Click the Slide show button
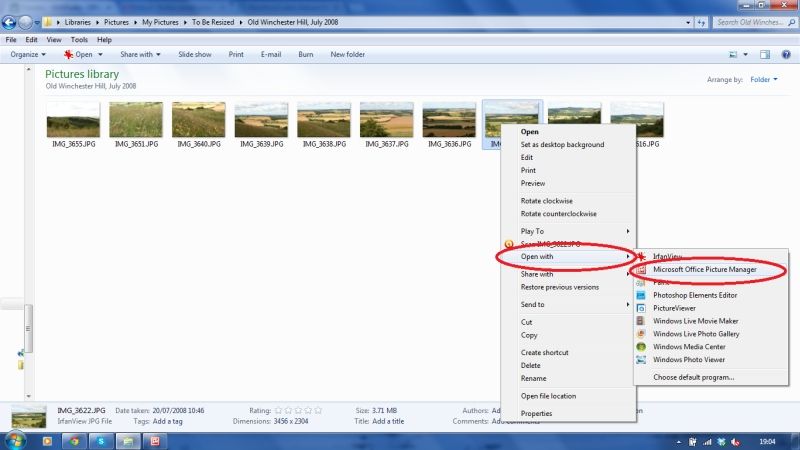This screenshot has width=800, height=450. pos(194,54)
